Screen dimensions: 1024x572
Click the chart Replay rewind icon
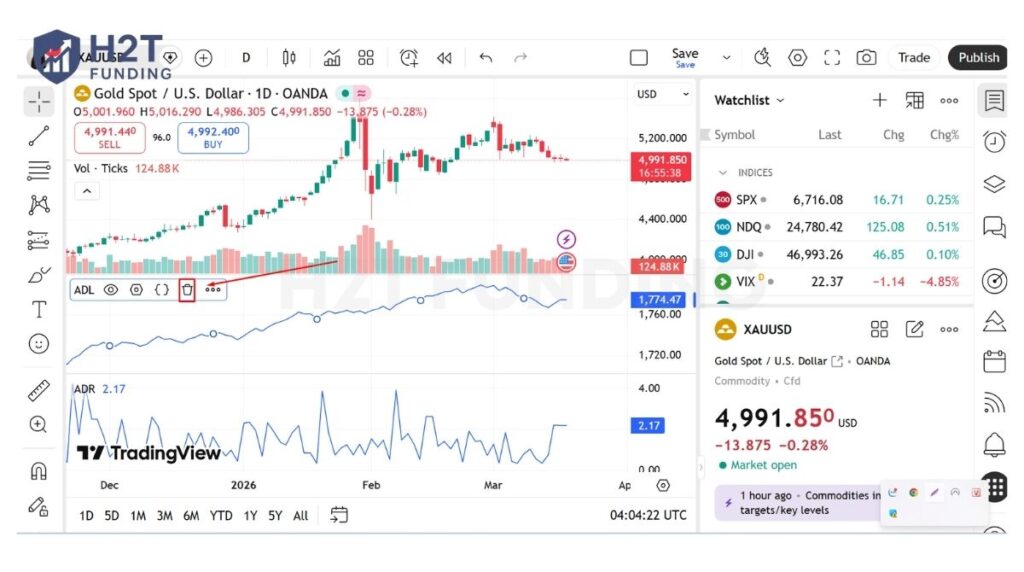click(x=444, y=58)
